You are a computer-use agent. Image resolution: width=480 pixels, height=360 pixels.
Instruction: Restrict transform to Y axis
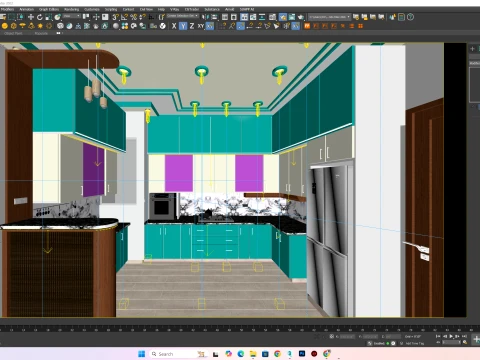tap(183, 26)
